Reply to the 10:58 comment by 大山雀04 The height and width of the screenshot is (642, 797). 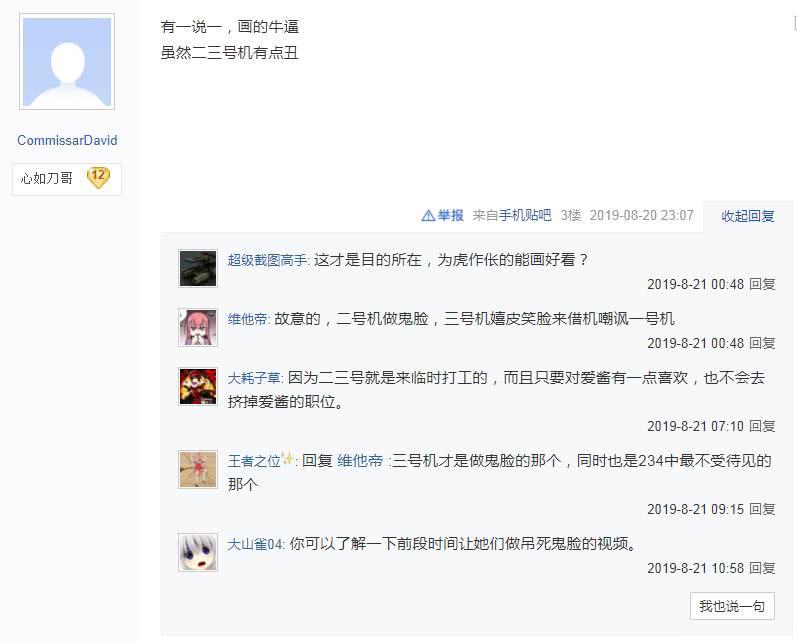click(x=762, y=568)
